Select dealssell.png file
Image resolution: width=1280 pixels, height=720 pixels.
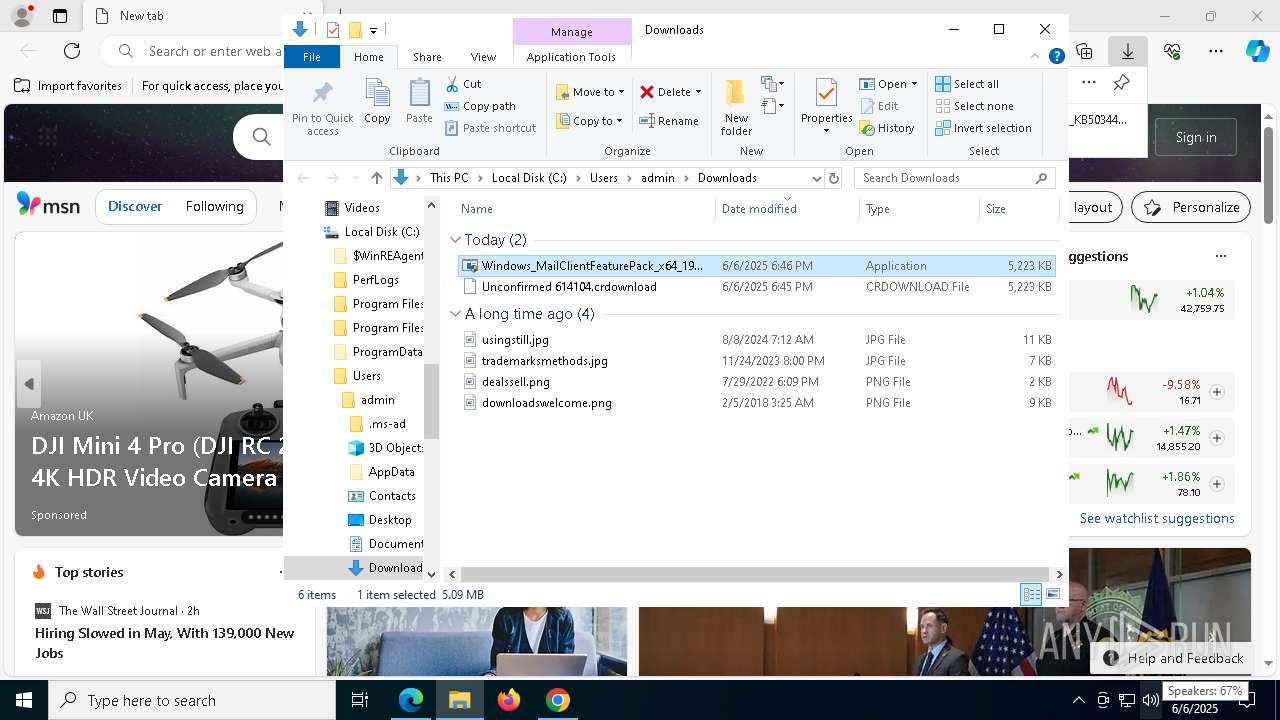(757, 382)
